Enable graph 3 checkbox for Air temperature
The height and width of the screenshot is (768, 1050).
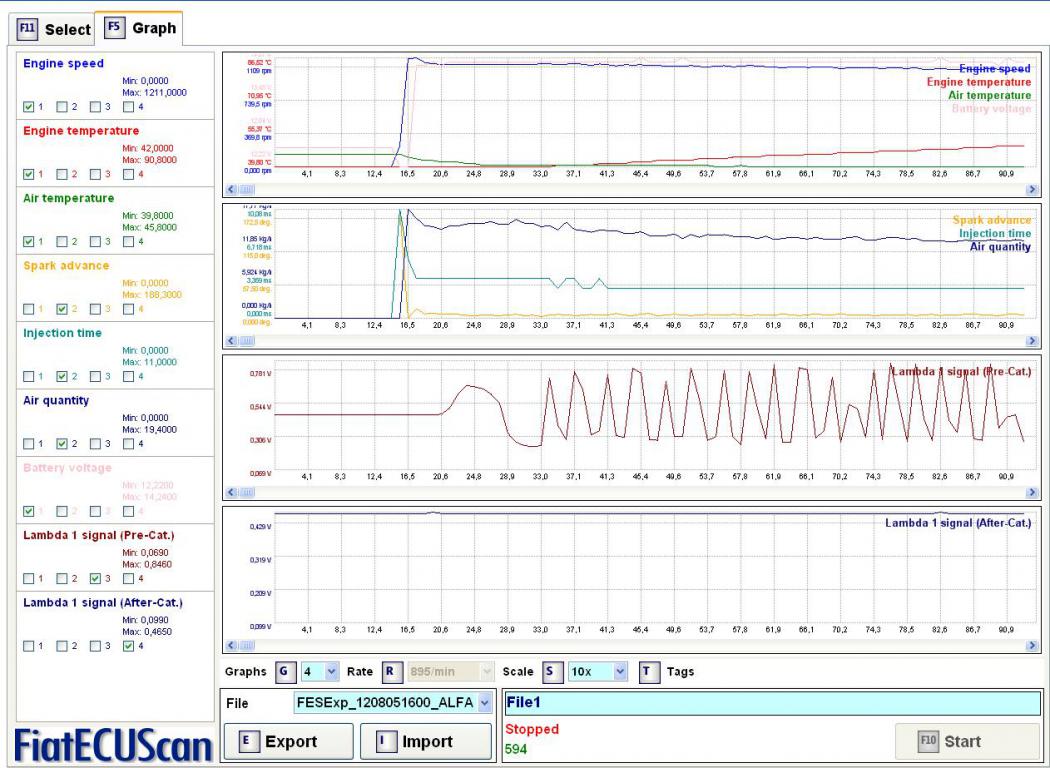pos(96,242)
